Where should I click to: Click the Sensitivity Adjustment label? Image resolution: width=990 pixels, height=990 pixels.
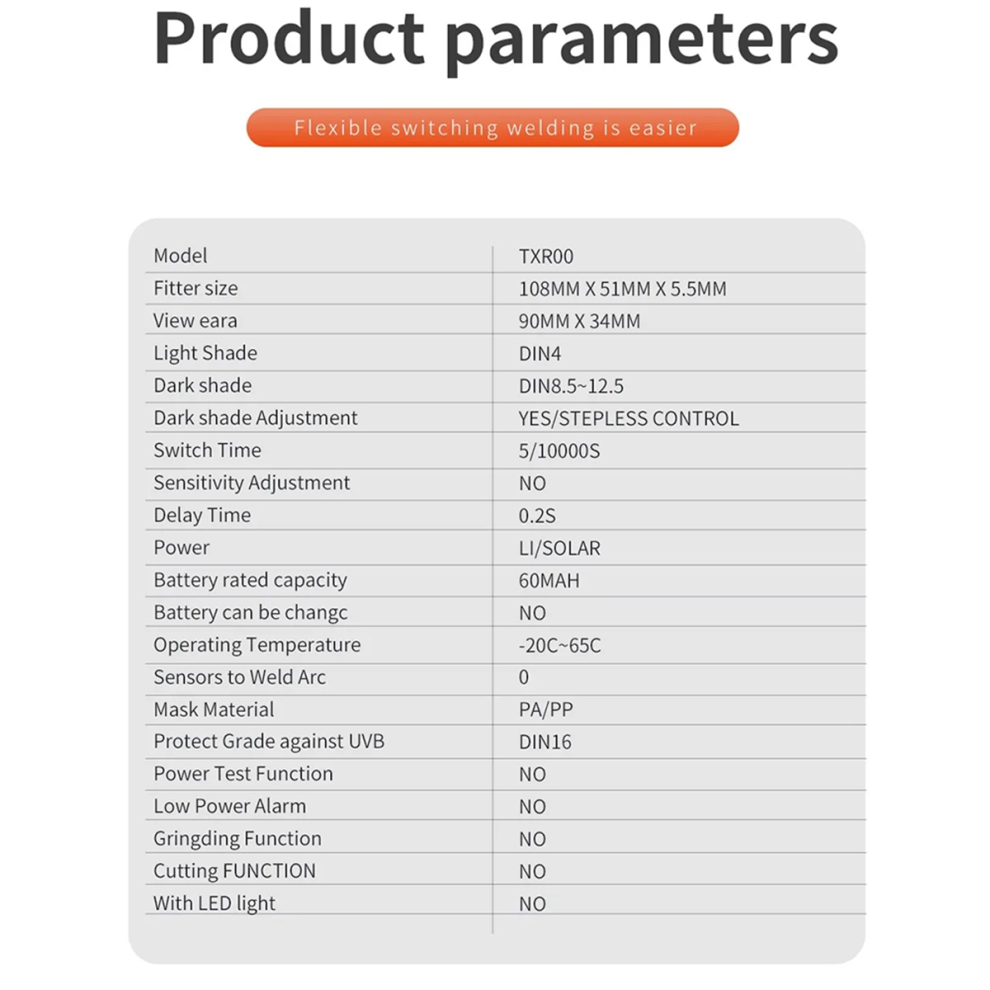pyautogui.click(x=252, y=483)
